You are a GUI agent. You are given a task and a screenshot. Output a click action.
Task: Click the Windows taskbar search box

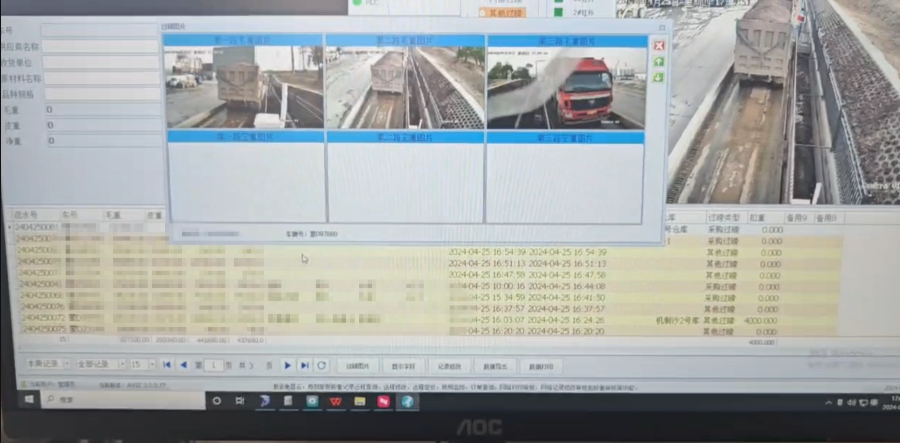tap(123, 399)
